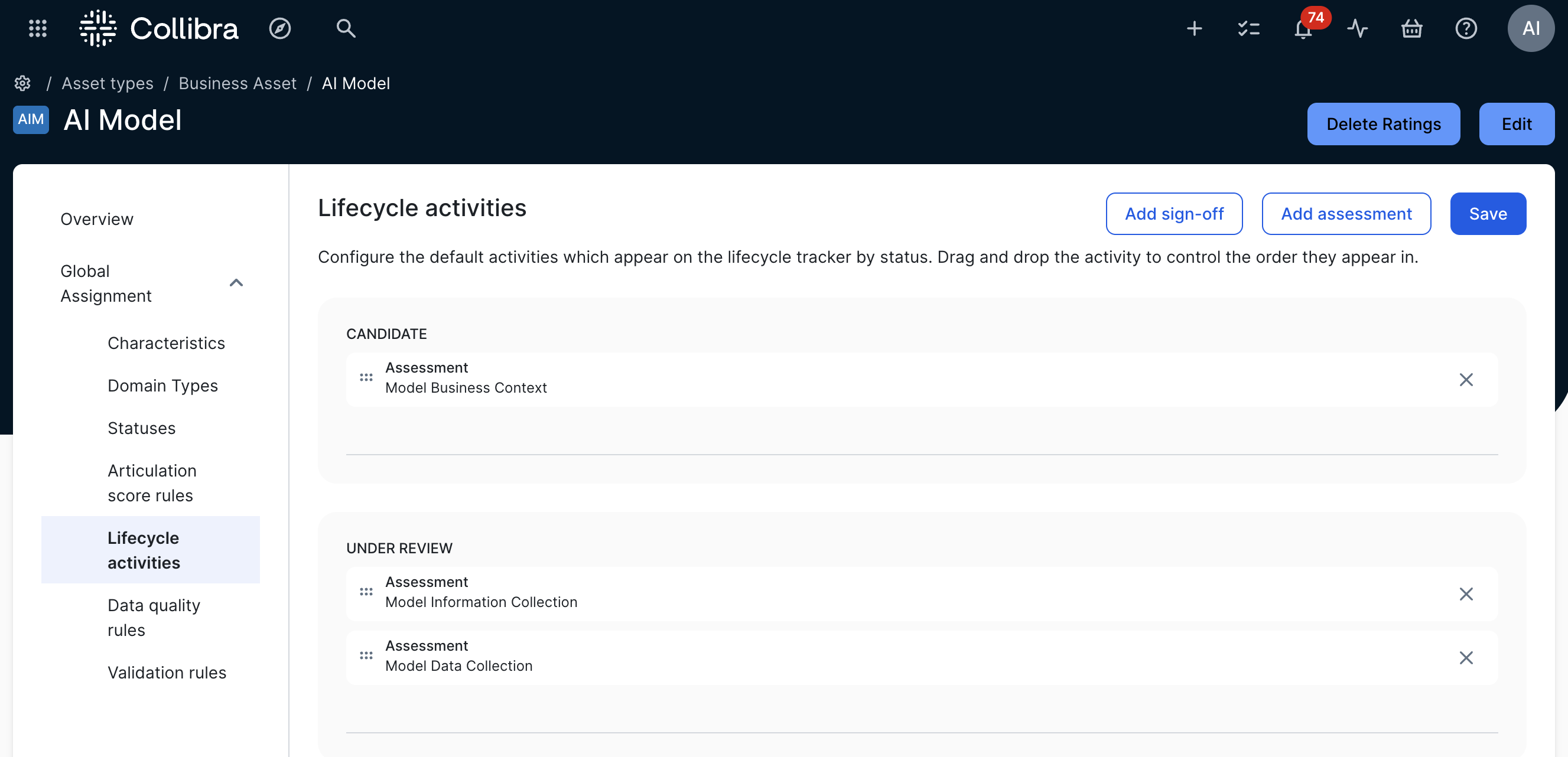Open the search magnifier
This screenshot has width=1568, height=757.
click(x=346, y=28)
